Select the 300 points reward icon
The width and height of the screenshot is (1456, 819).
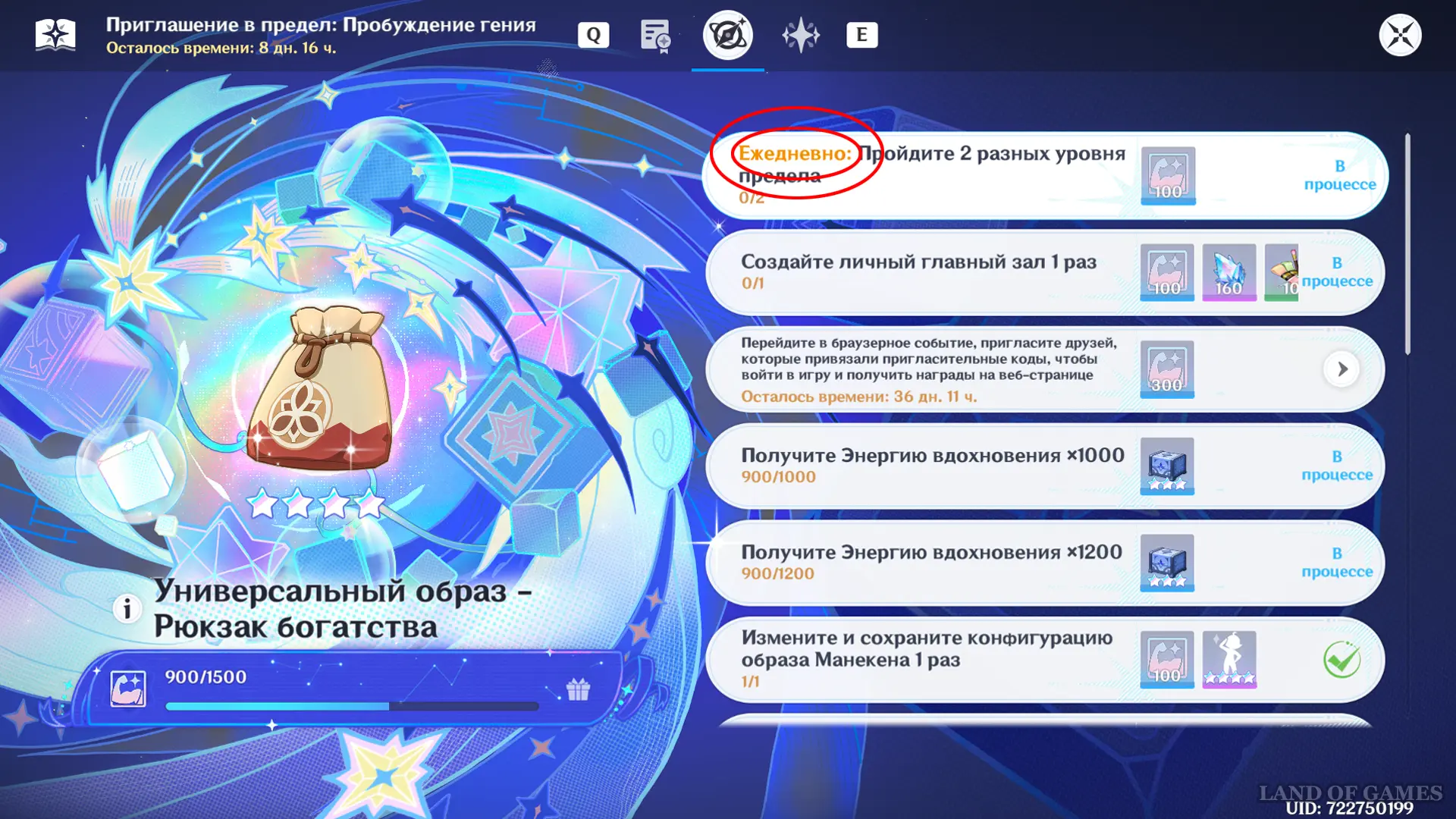1167,369
